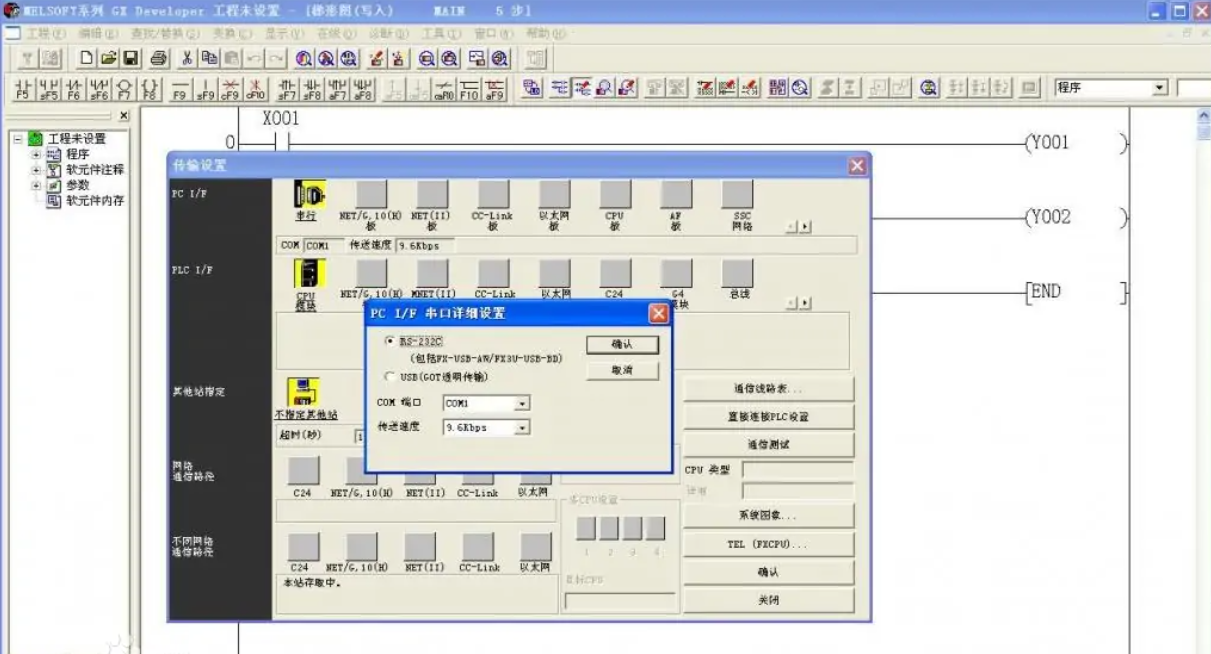Click the draw line F10 icon
The width and height of the screenshot is (1211, 654).
(468, 89)
